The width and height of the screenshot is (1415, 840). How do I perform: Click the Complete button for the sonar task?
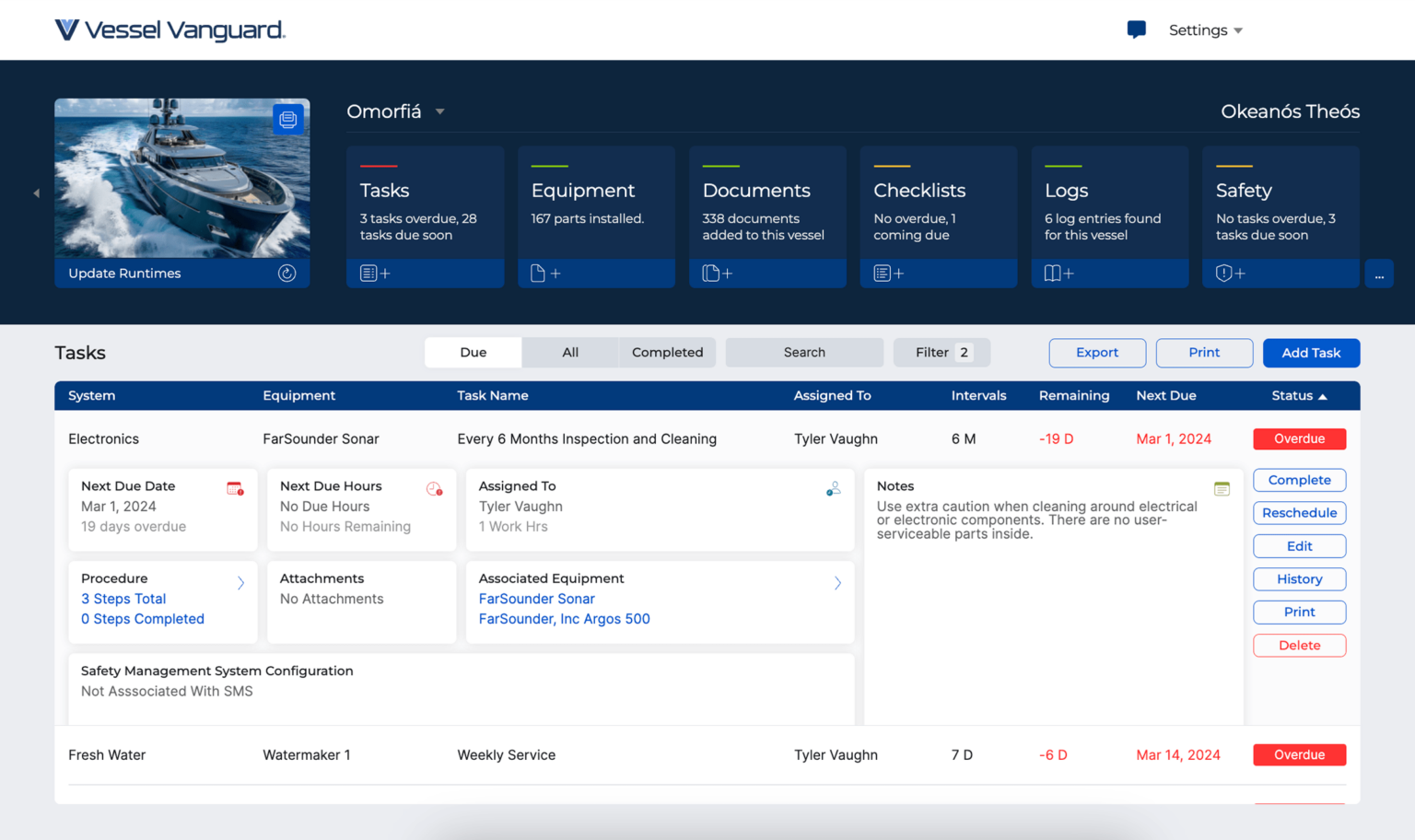(x=1299, y=480)
